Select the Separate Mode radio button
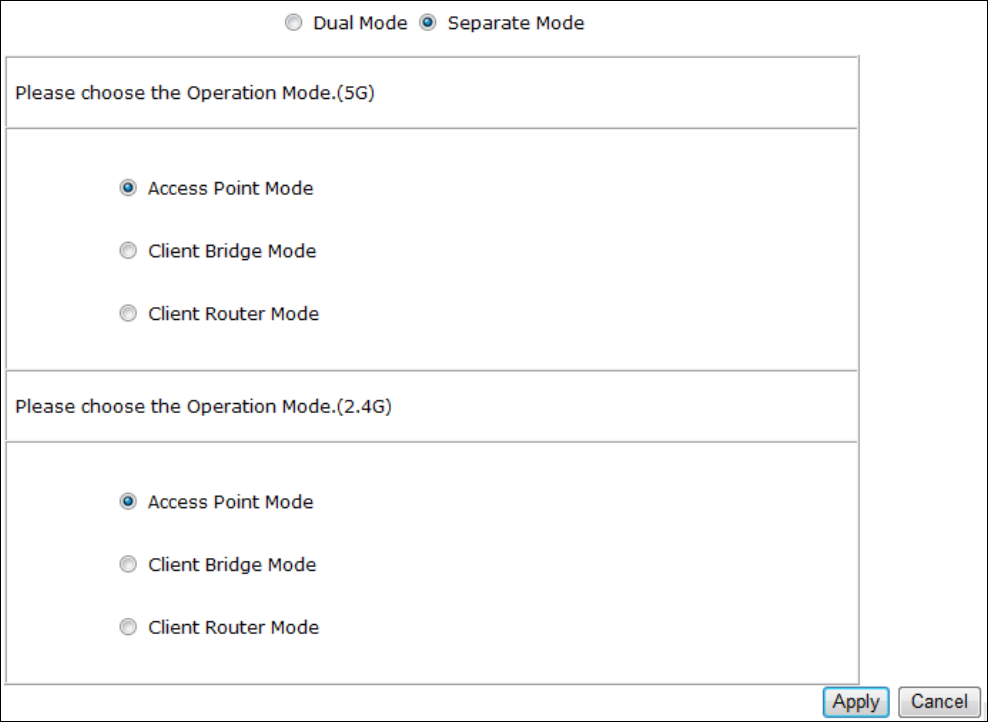988x722 pixels. tap(428, 23)
